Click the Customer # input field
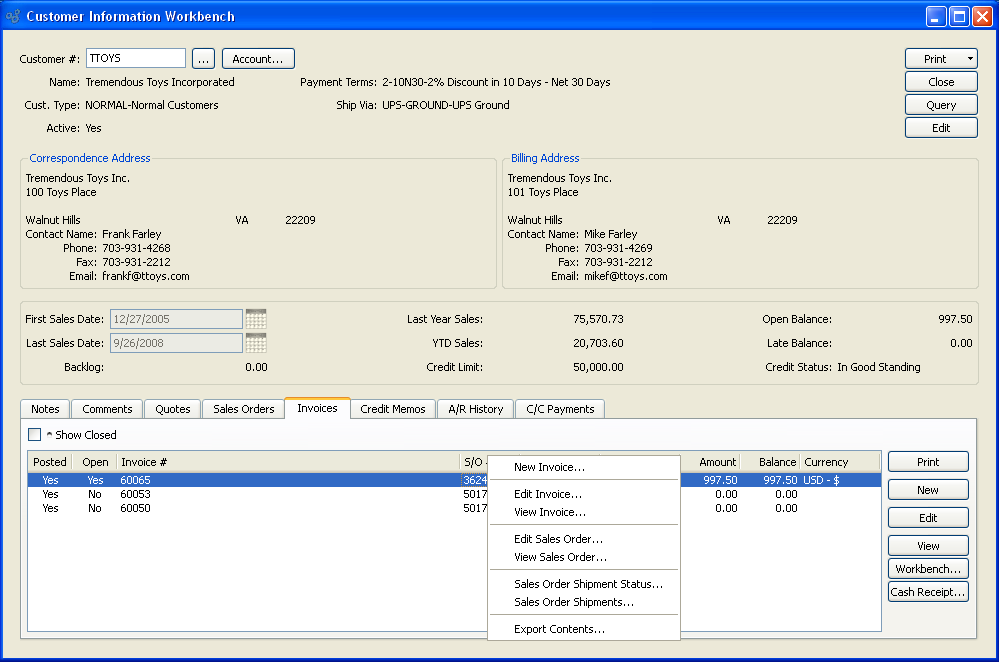 click(135, 59)
